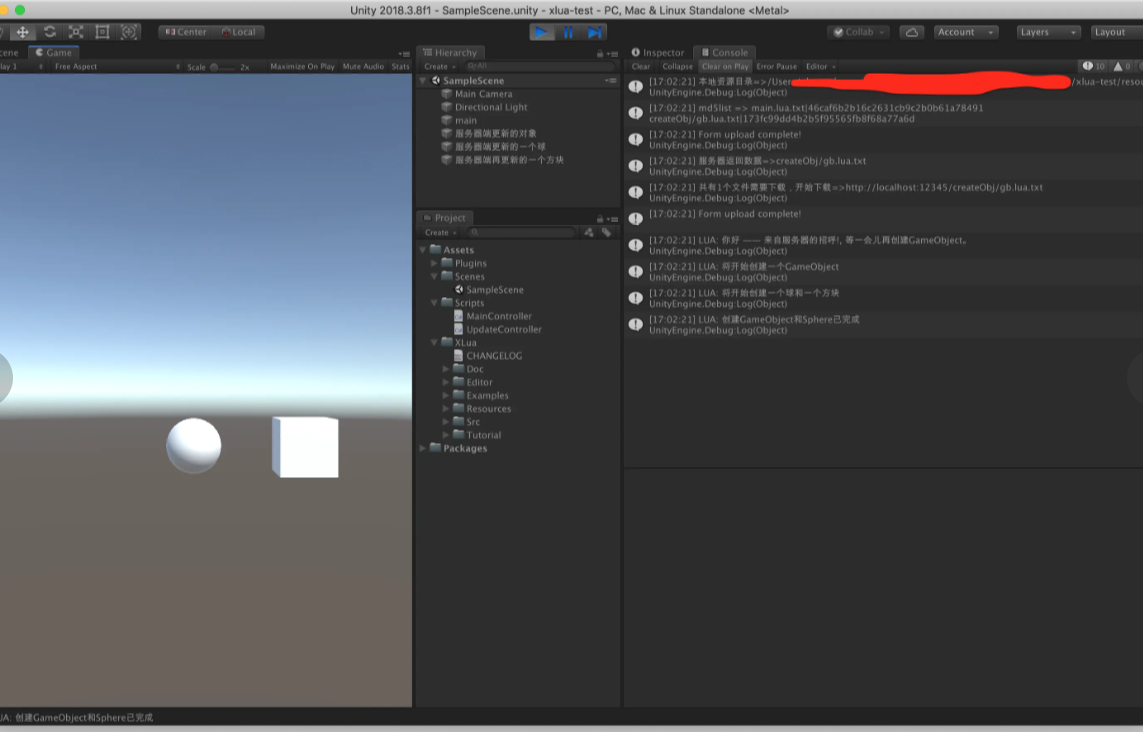Viewport: 1143px width, 732px height.
Task: Click the Collapse button in Console
Action: (x=678, y=66)
